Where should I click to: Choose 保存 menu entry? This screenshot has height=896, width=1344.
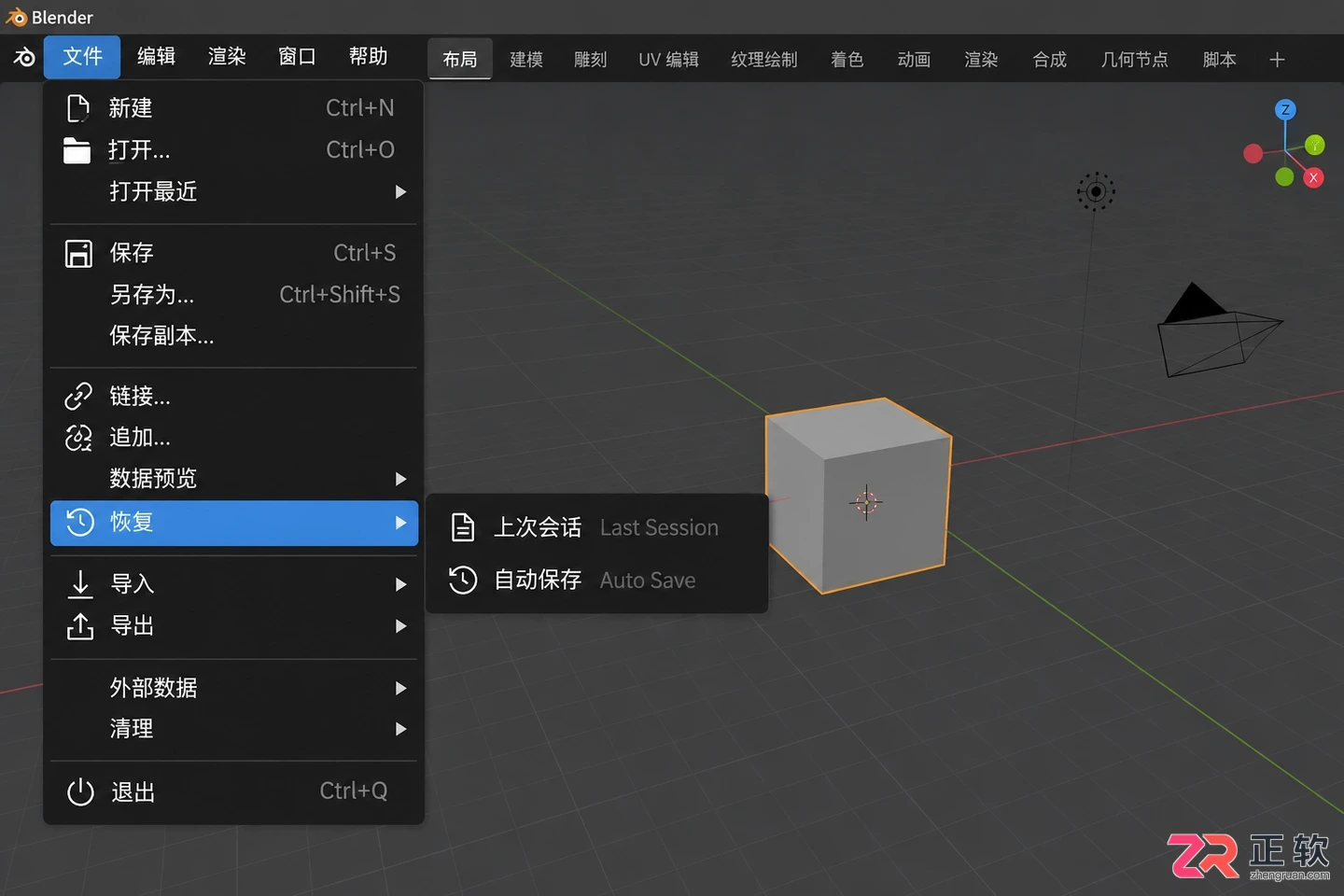point(234,253)
